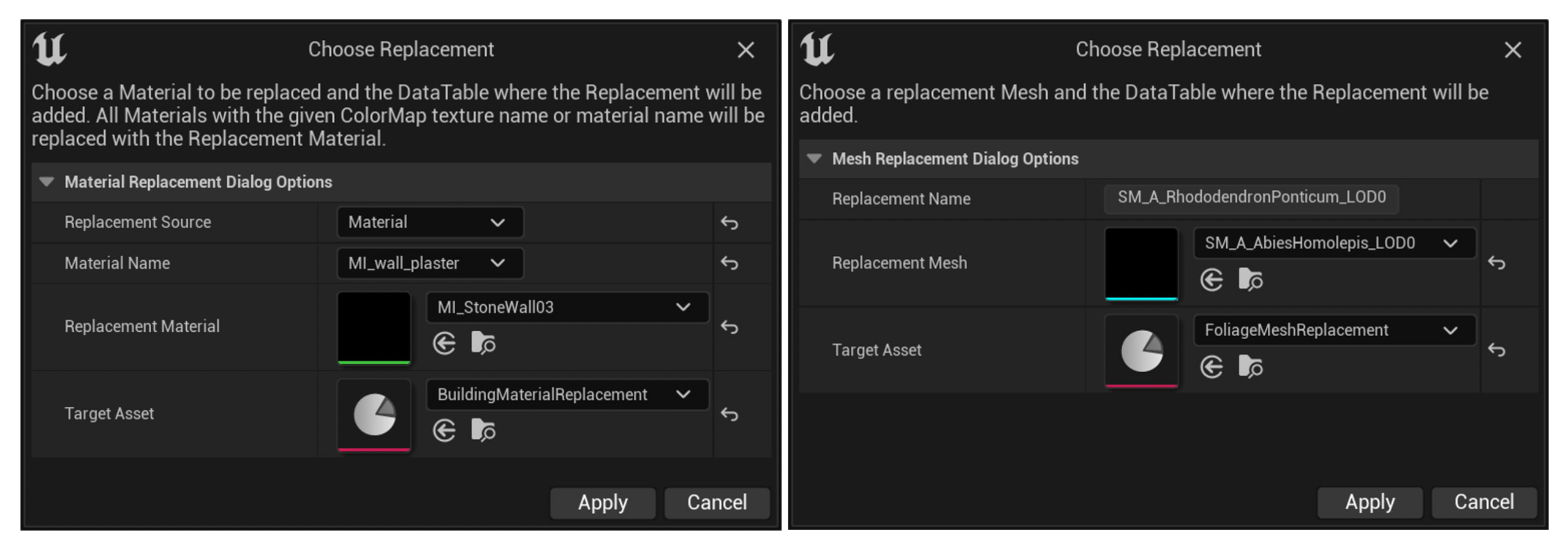Cancel the mesh replacement dialog

1483,502
